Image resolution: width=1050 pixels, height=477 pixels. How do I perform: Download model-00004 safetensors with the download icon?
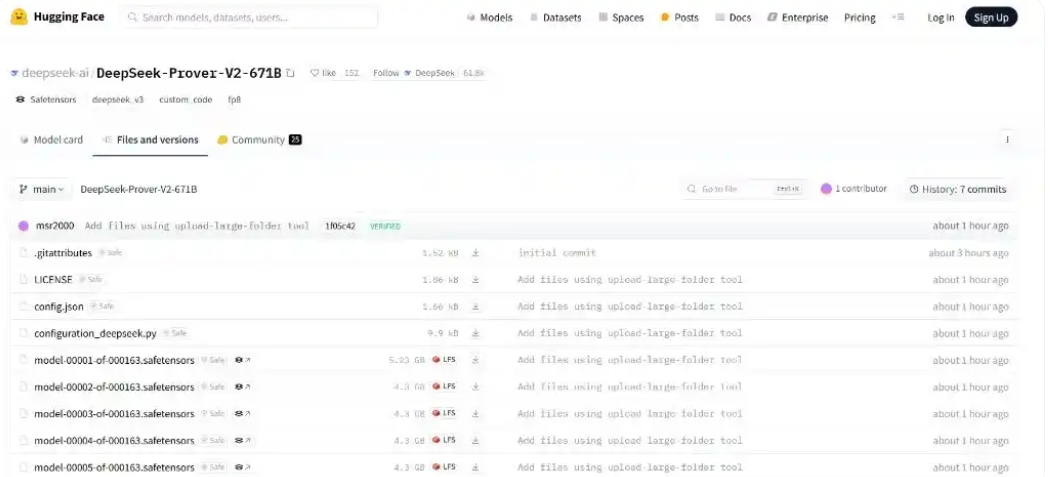point(475,440)
